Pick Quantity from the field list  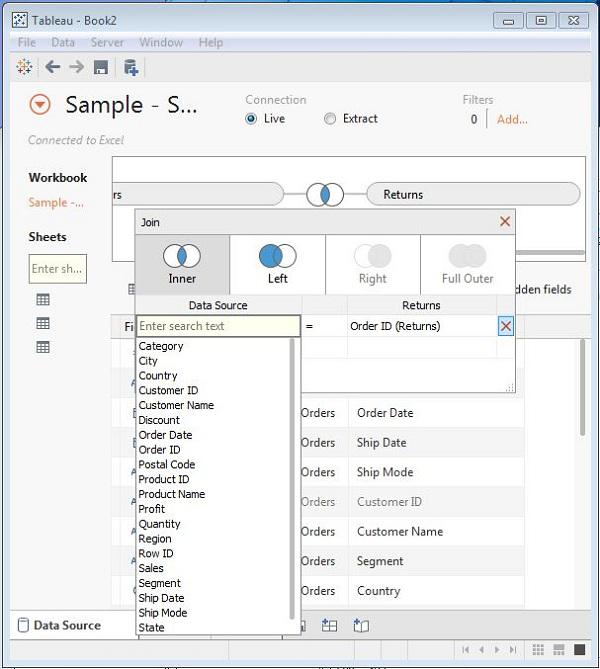159,524
